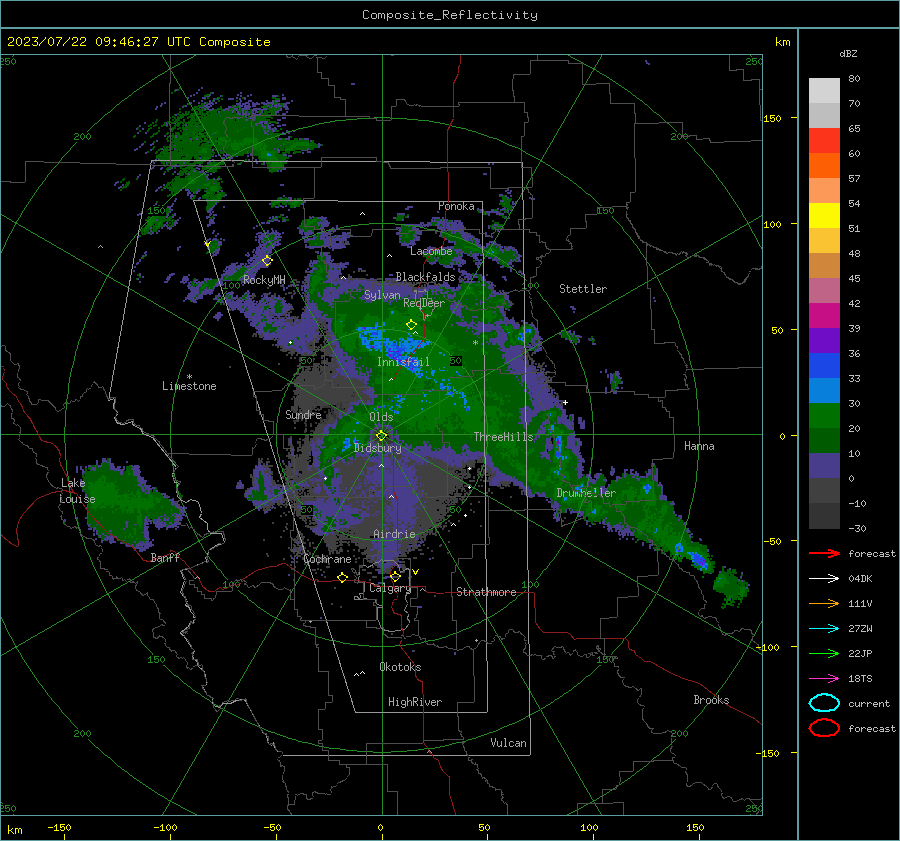Click the royal blue 36–33 dBZ swatch

coord(824,365)
